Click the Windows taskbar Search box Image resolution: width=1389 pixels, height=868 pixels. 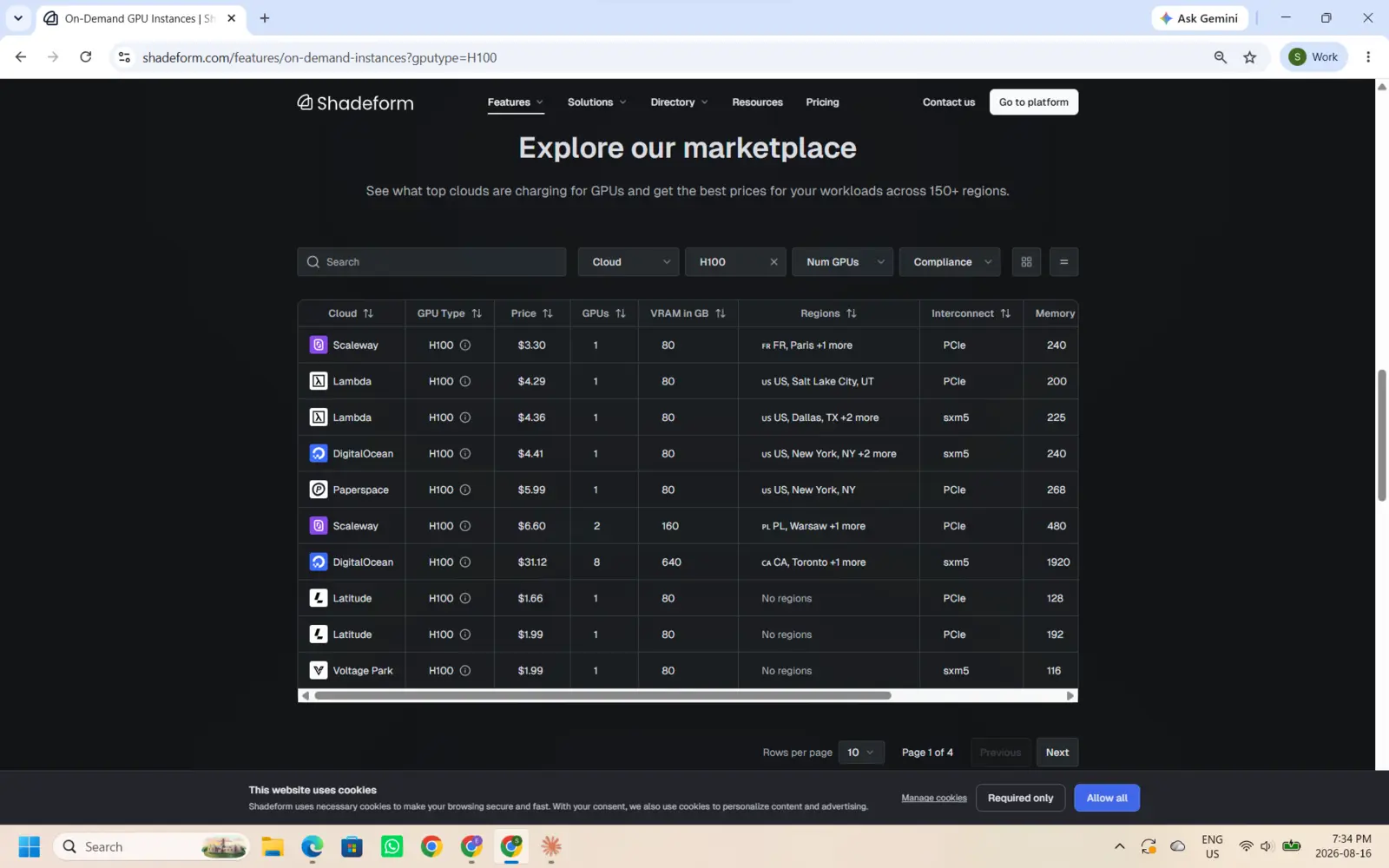click(151, 846)
